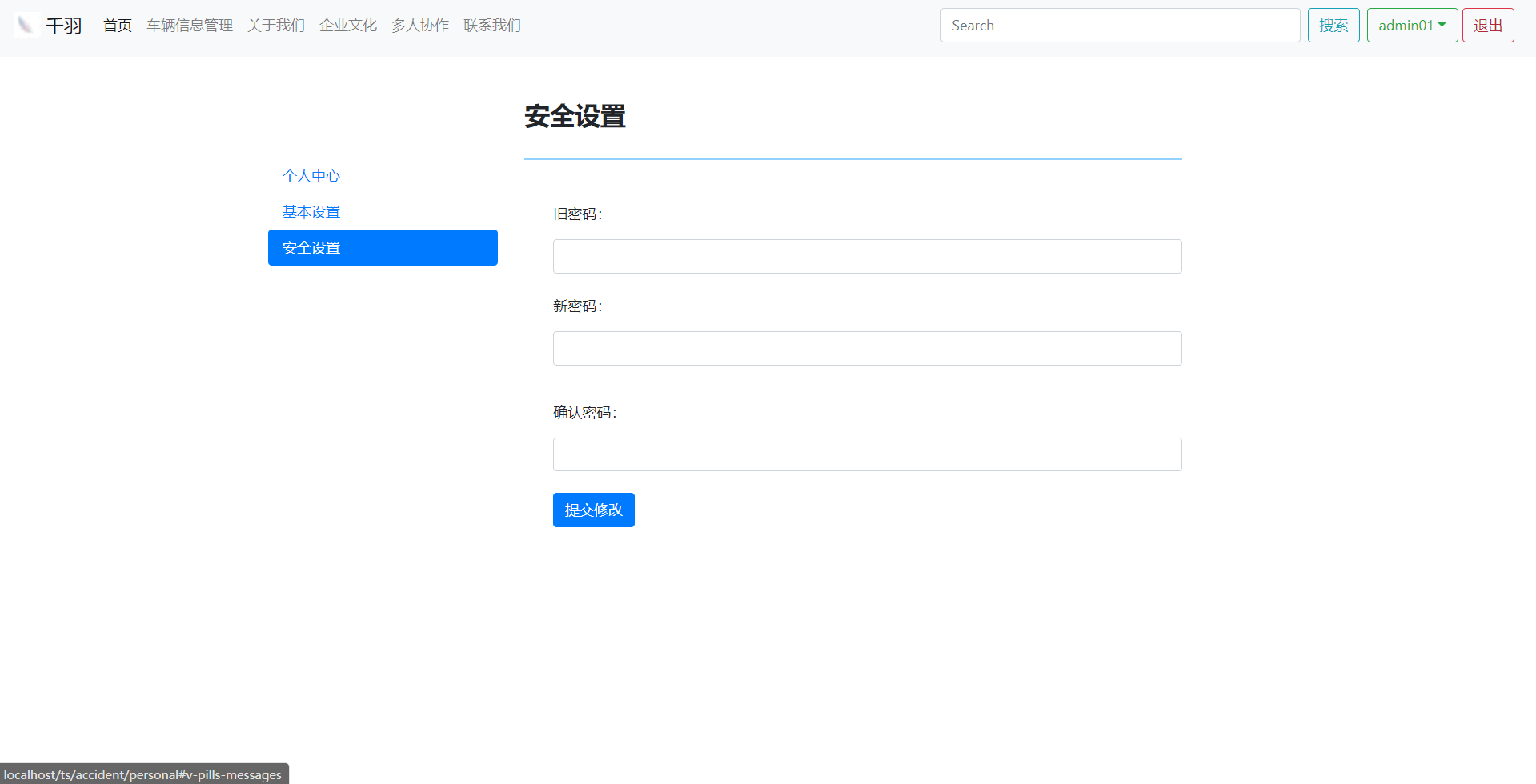Log out with the 退出 button
Screen dimensions: 1536x784
coord(1488,26)
